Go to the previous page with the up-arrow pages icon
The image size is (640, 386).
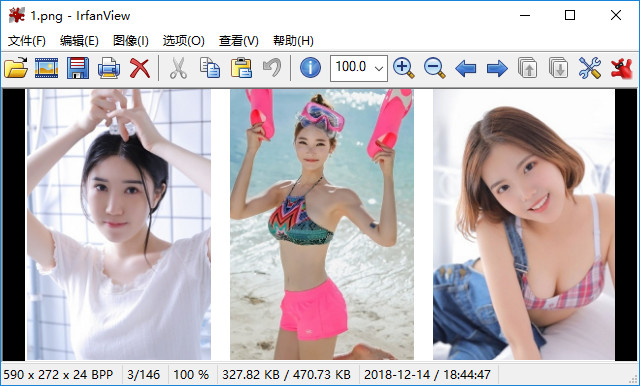(527, 68)
